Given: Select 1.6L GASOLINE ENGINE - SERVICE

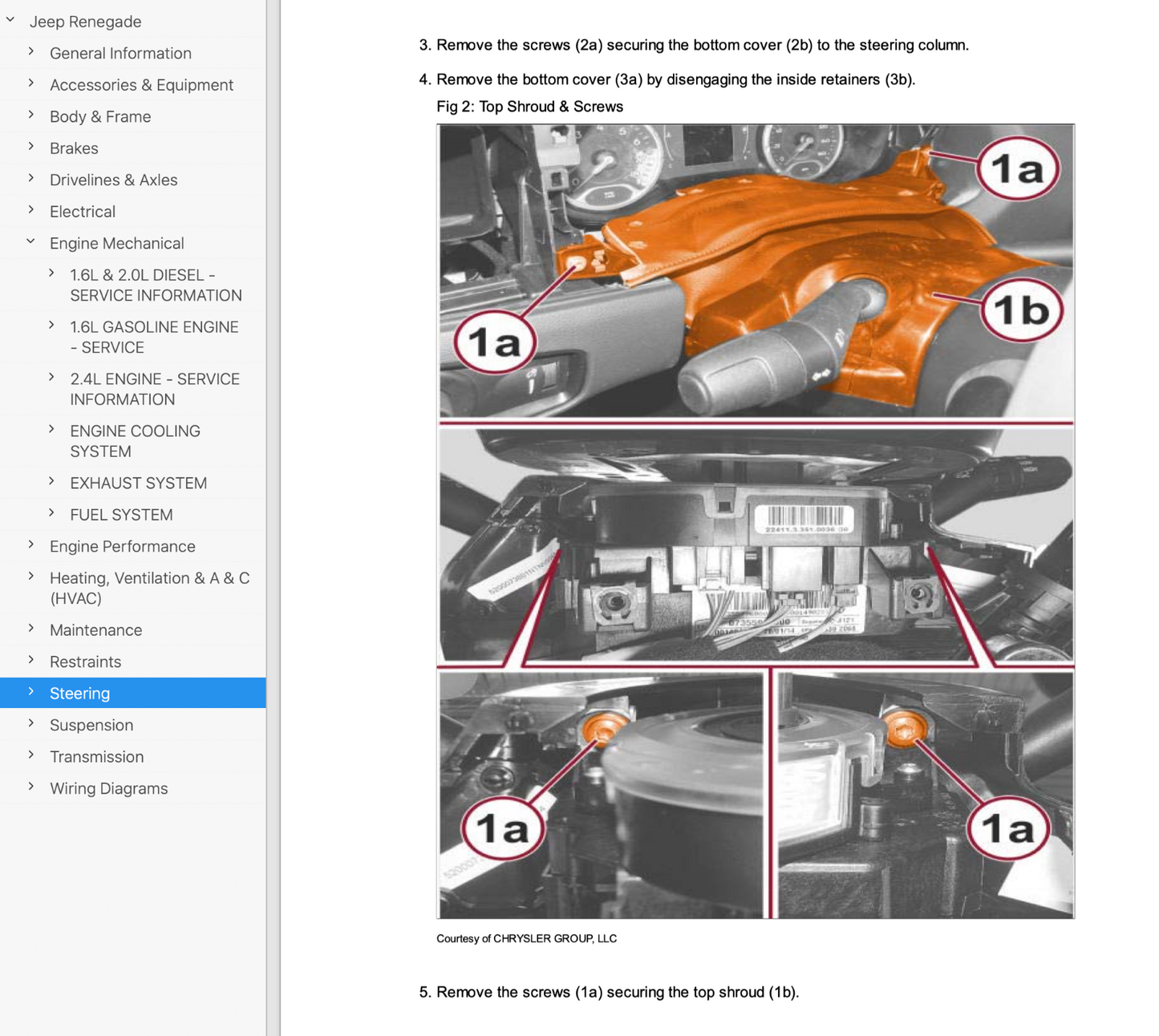Looking at the screenshot, I should [x=154, y=337].
